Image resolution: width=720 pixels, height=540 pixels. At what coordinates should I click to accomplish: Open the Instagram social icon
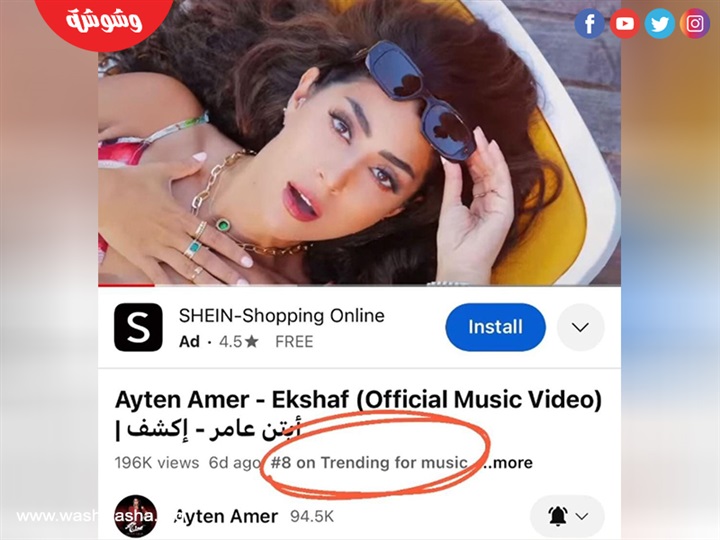click(x=695, y=23)
